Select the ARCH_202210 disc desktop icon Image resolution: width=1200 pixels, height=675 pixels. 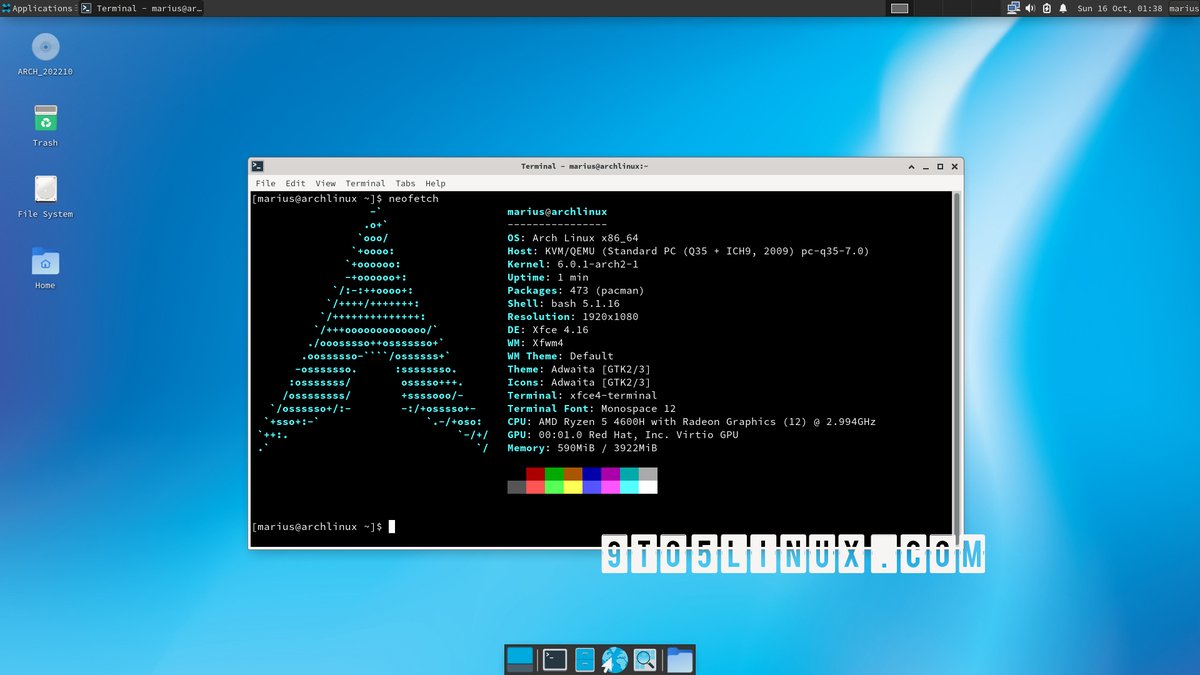(x=45, y=55)
